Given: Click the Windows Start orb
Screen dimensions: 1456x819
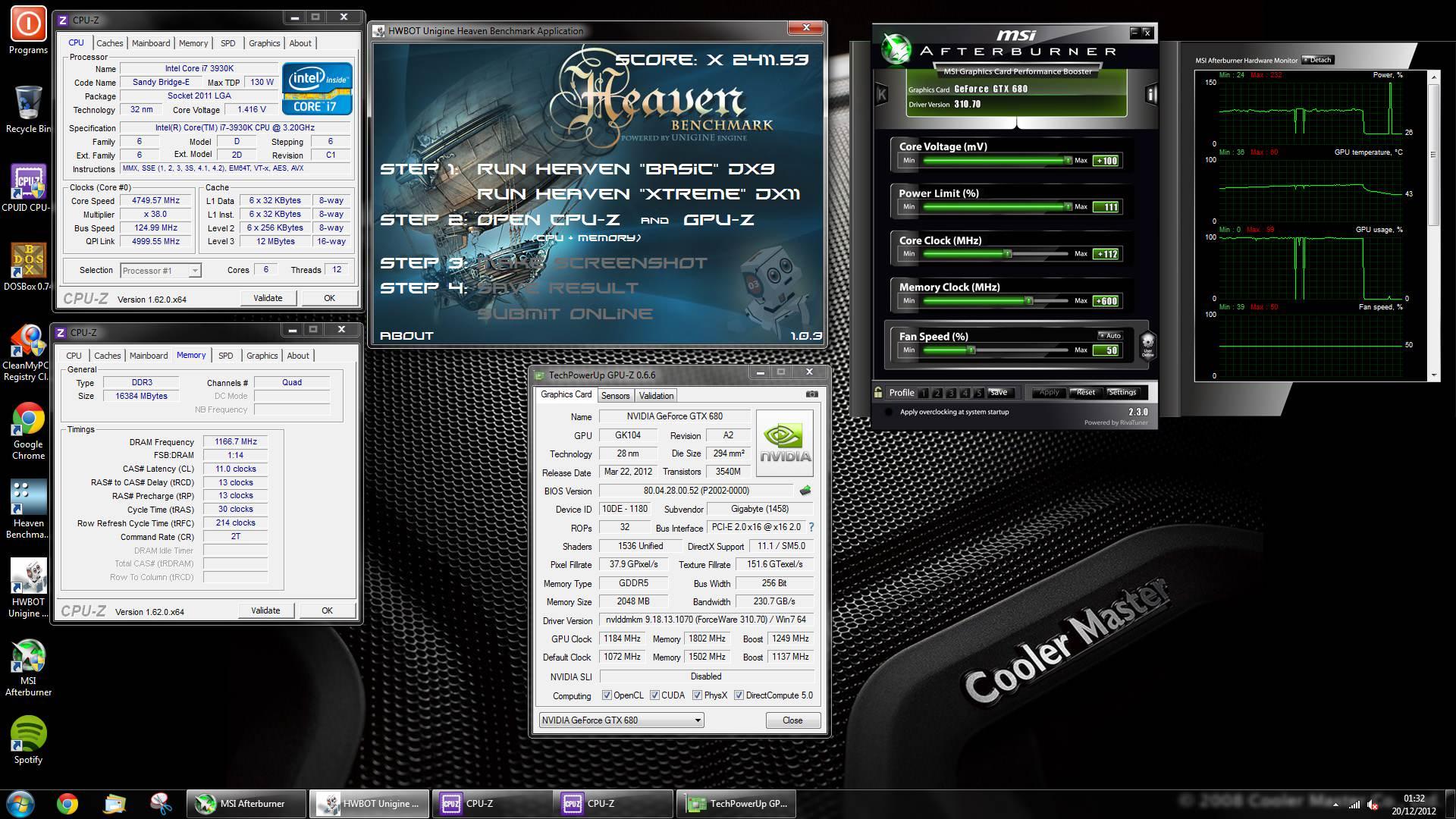Looking at the screenshot, I should pyautogui.click(x=20, y=803).
